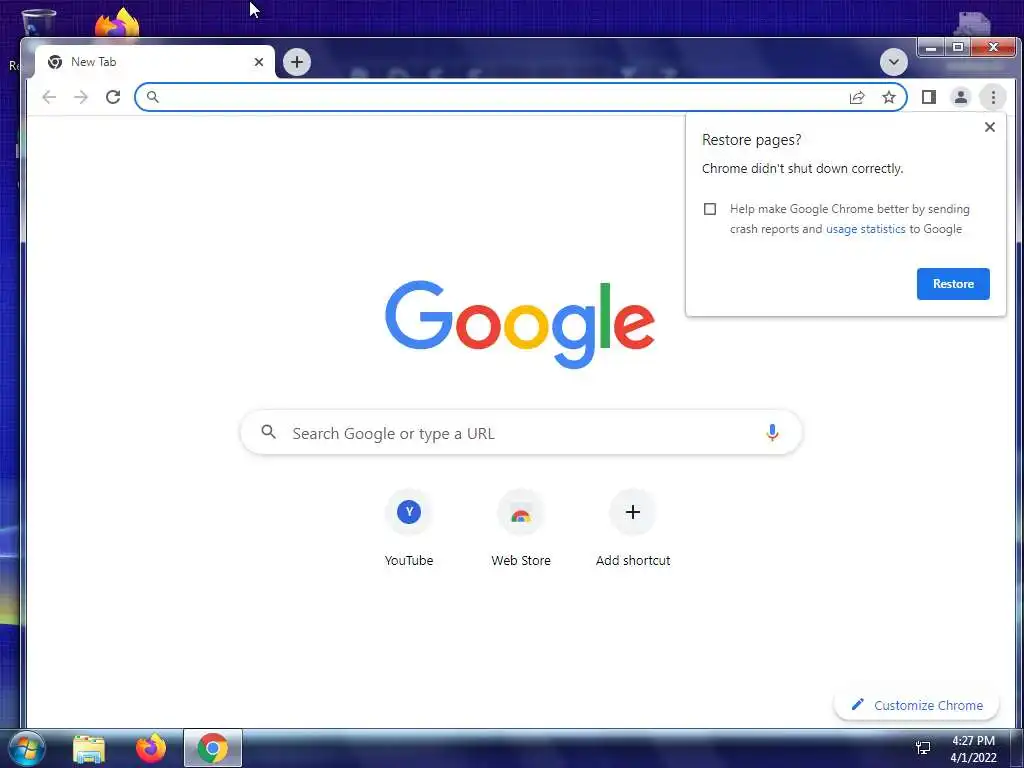
Task: Select the Recycle Bin desktop icon
Action: [38, 23]
